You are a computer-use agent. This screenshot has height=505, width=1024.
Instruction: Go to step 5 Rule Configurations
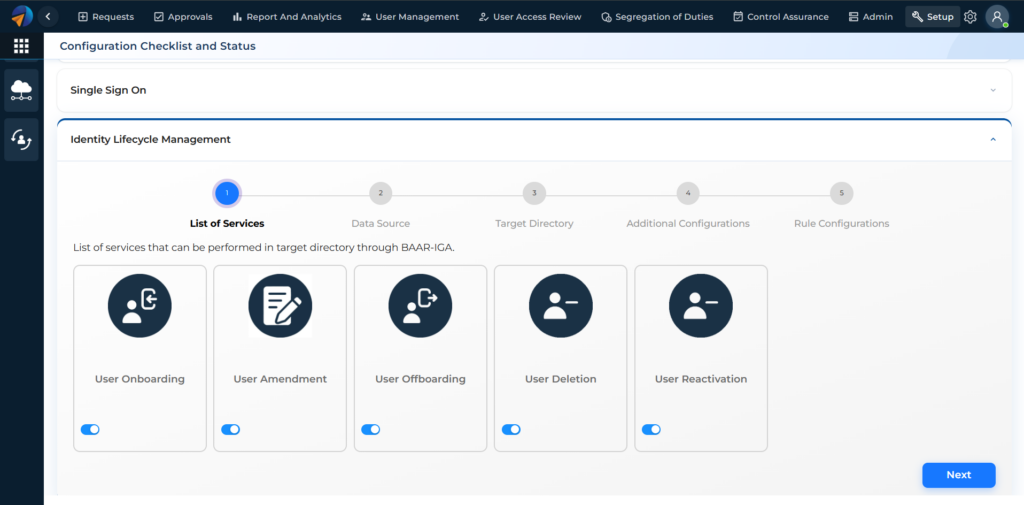point(841,193)
